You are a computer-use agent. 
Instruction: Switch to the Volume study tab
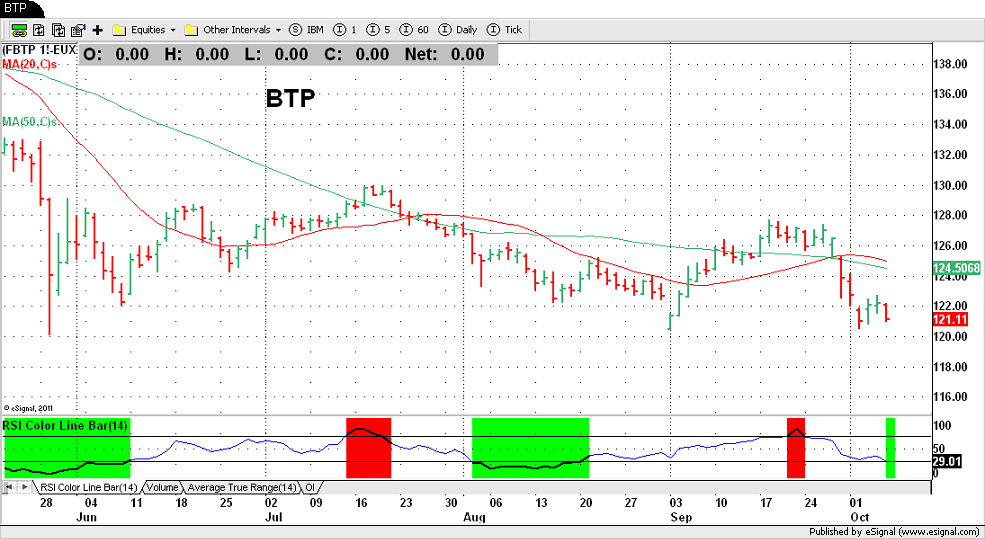tap(162, 487)
